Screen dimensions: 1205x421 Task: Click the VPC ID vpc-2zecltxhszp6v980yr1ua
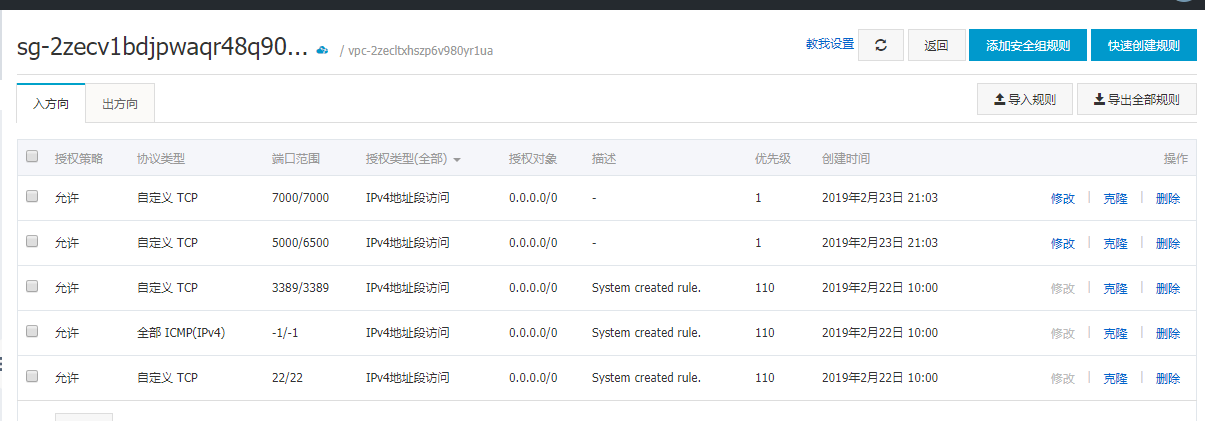click(x=420, y=51)
